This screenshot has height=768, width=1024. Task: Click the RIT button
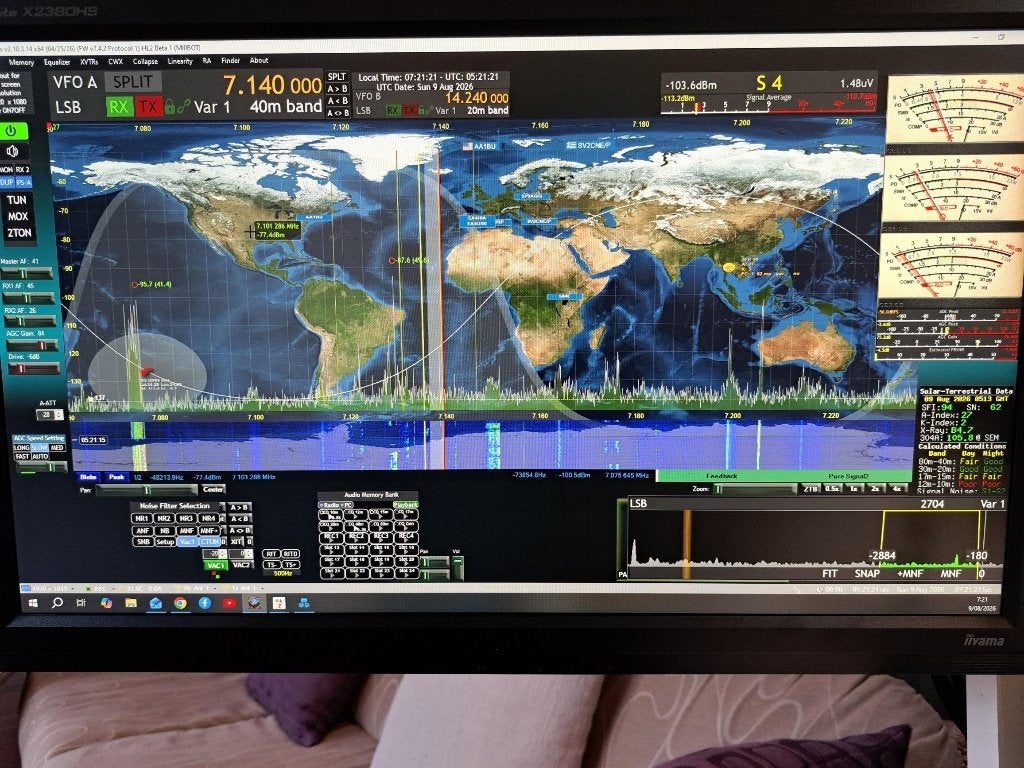272,554
